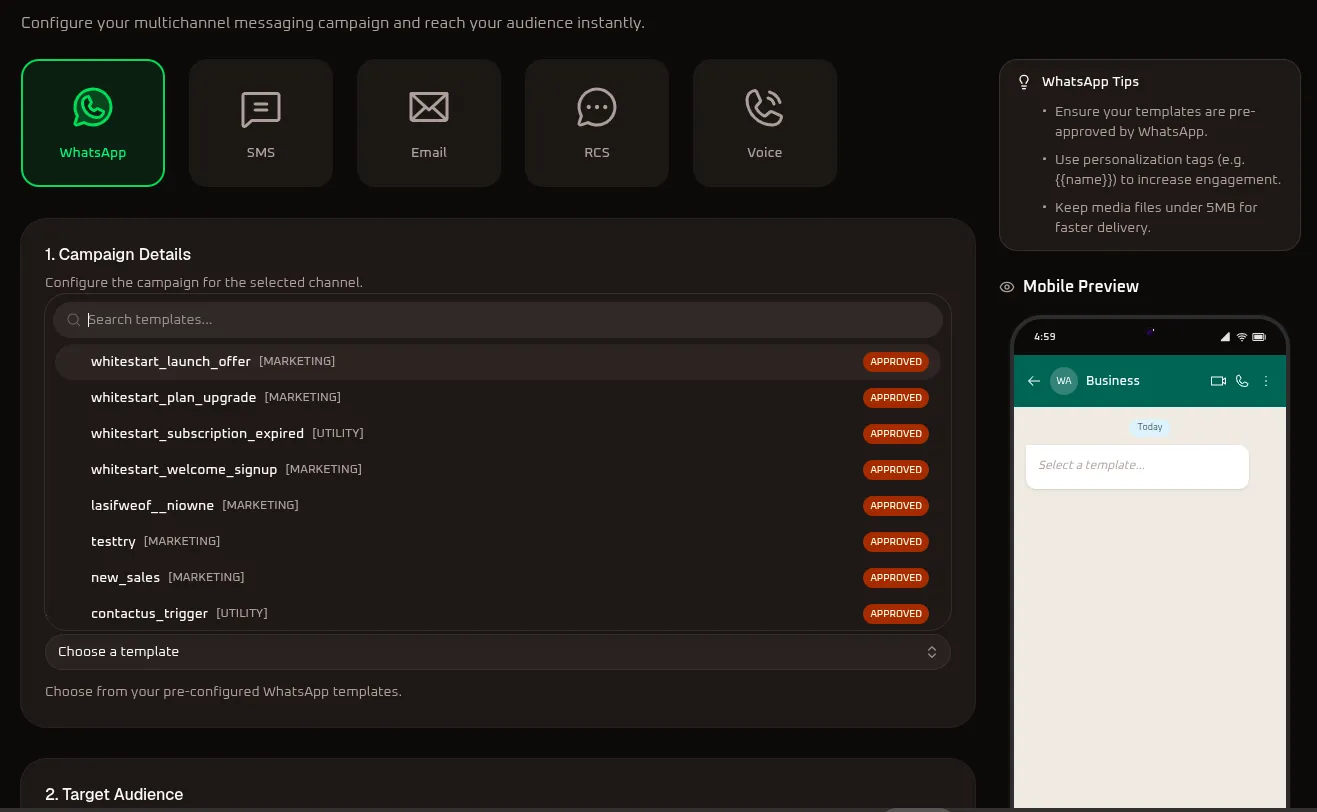This screenshot has width=1317, height=812.
Task: Pick the whitestart_plan_upgrade template
Action: [498, 398]
